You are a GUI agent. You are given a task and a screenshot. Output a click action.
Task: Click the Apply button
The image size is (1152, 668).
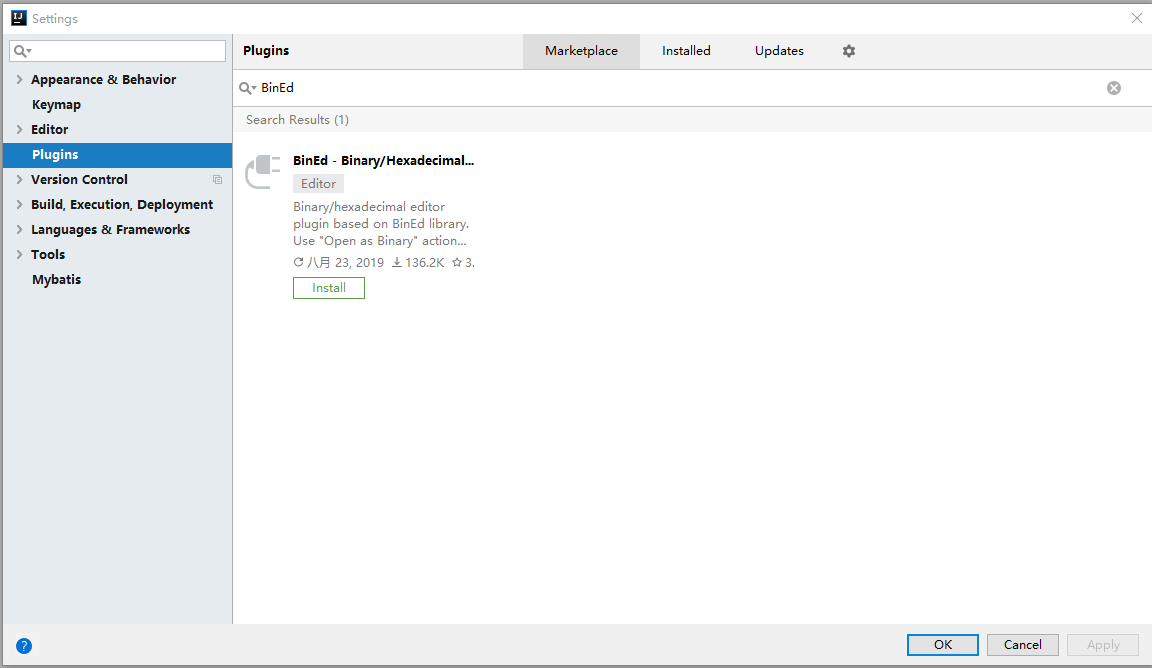coord(1103,644)
